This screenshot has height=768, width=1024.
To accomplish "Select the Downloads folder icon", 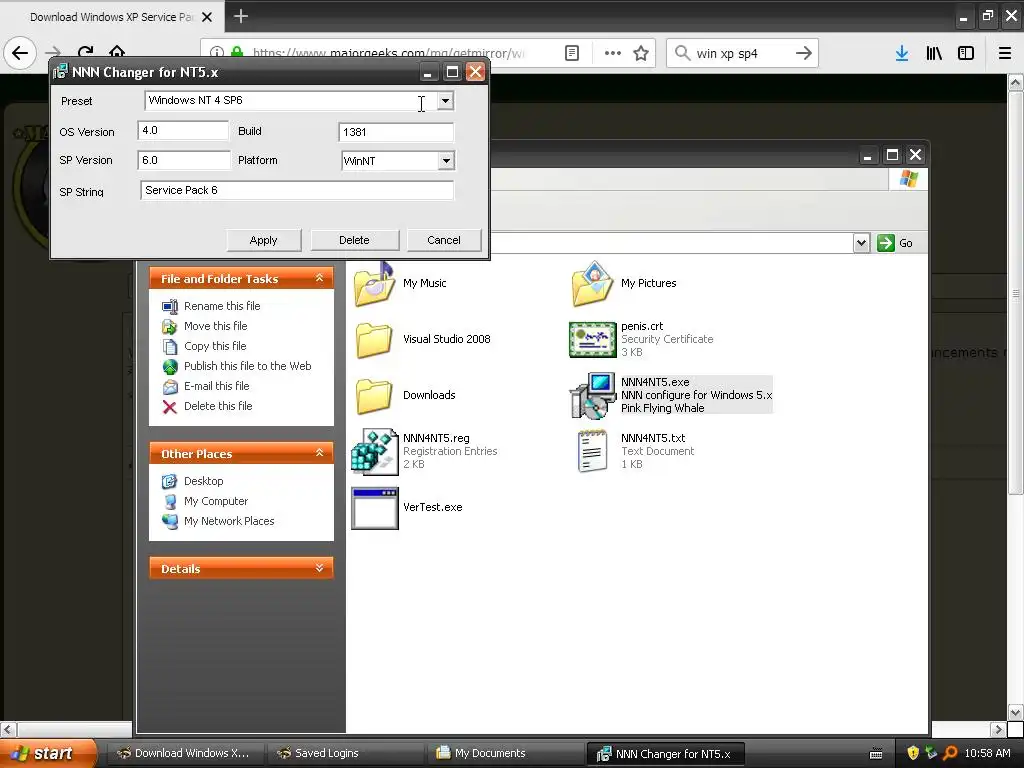I will (x=374, y=396).
